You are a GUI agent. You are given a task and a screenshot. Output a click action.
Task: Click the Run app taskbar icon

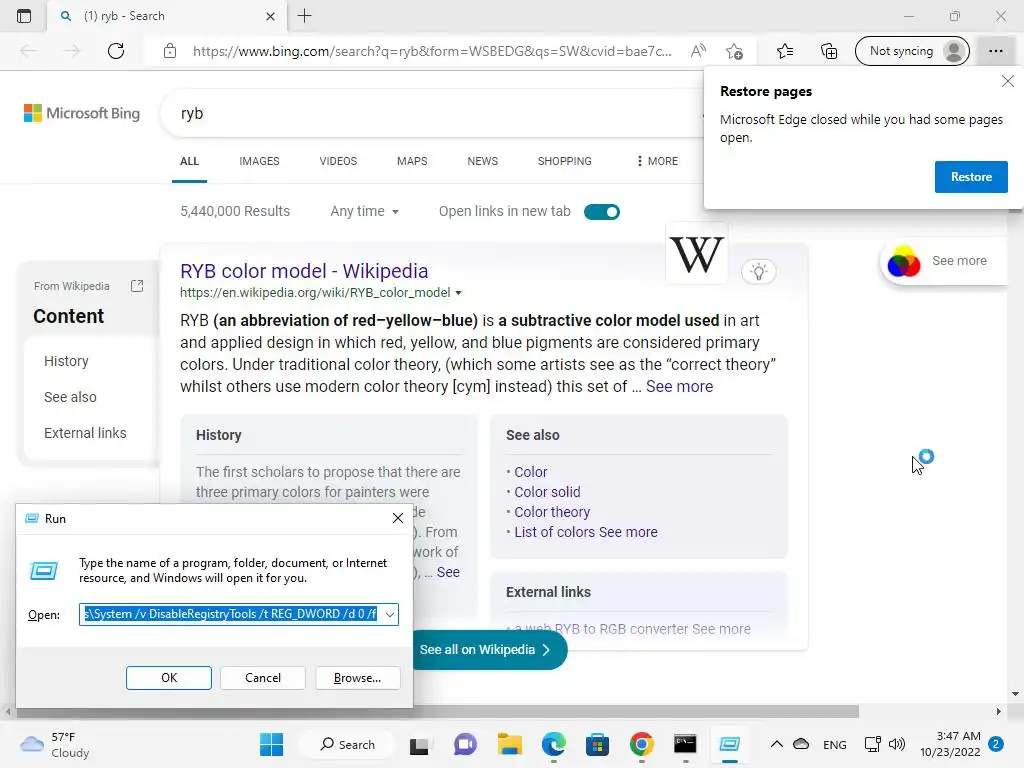(729, 744)
